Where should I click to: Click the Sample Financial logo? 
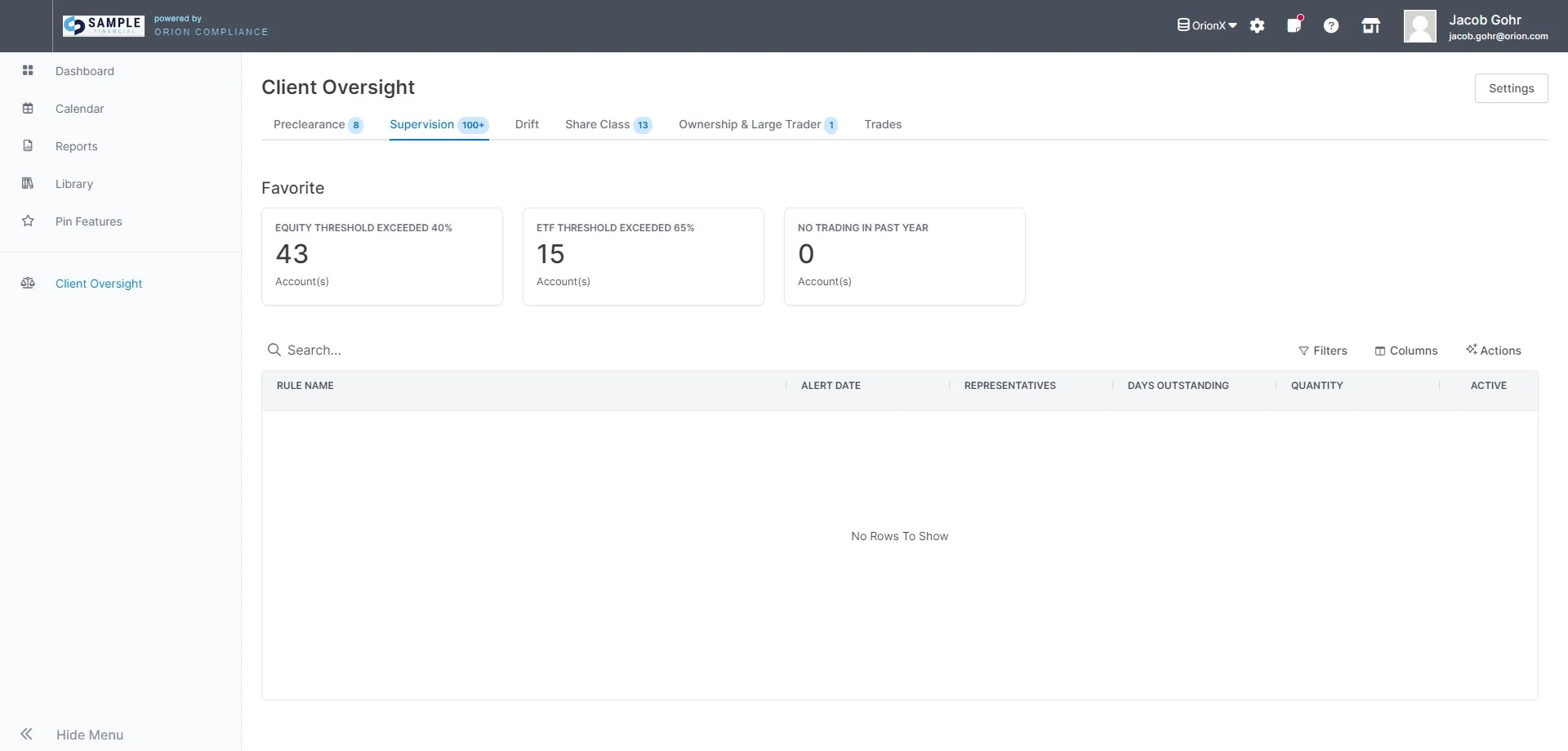click(x=104, y=25)
